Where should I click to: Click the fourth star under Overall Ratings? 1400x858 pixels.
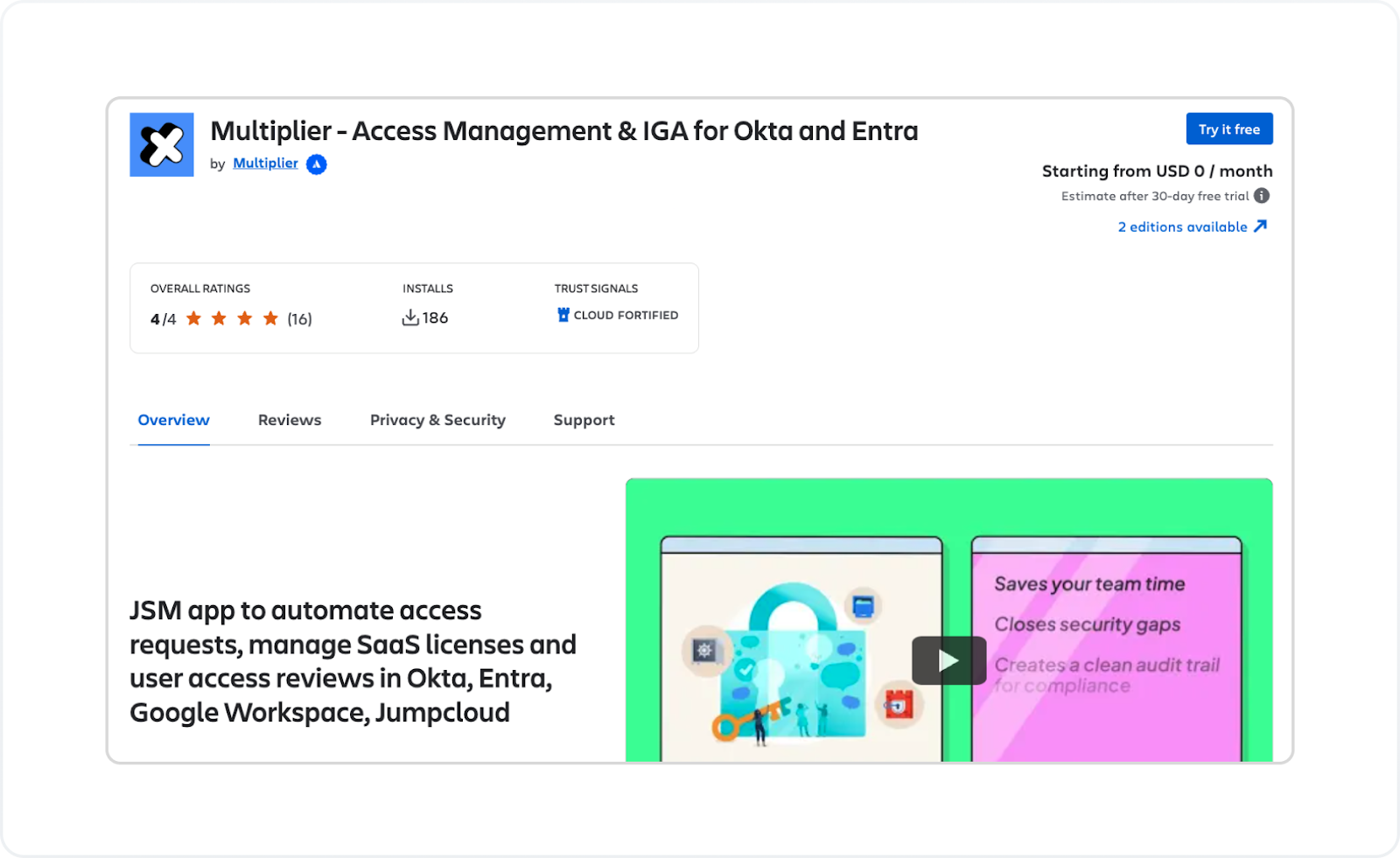tap(269, 318)
